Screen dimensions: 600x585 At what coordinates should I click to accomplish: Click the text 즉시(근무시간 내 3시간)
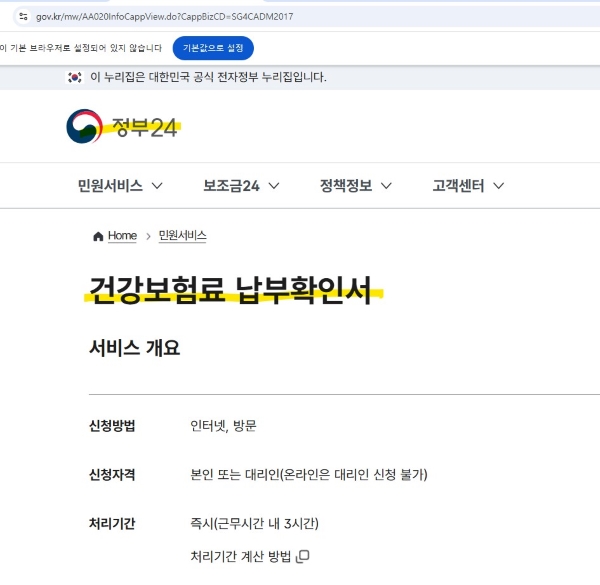click(254, 523)
